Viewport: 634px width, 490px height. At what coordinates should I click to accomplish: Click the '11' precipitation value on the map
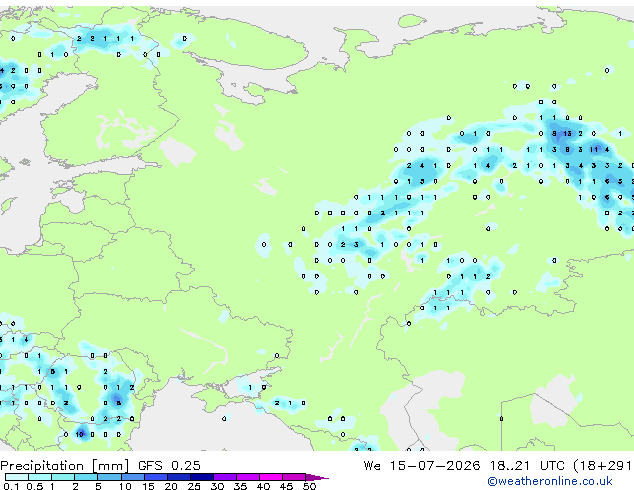594,150
